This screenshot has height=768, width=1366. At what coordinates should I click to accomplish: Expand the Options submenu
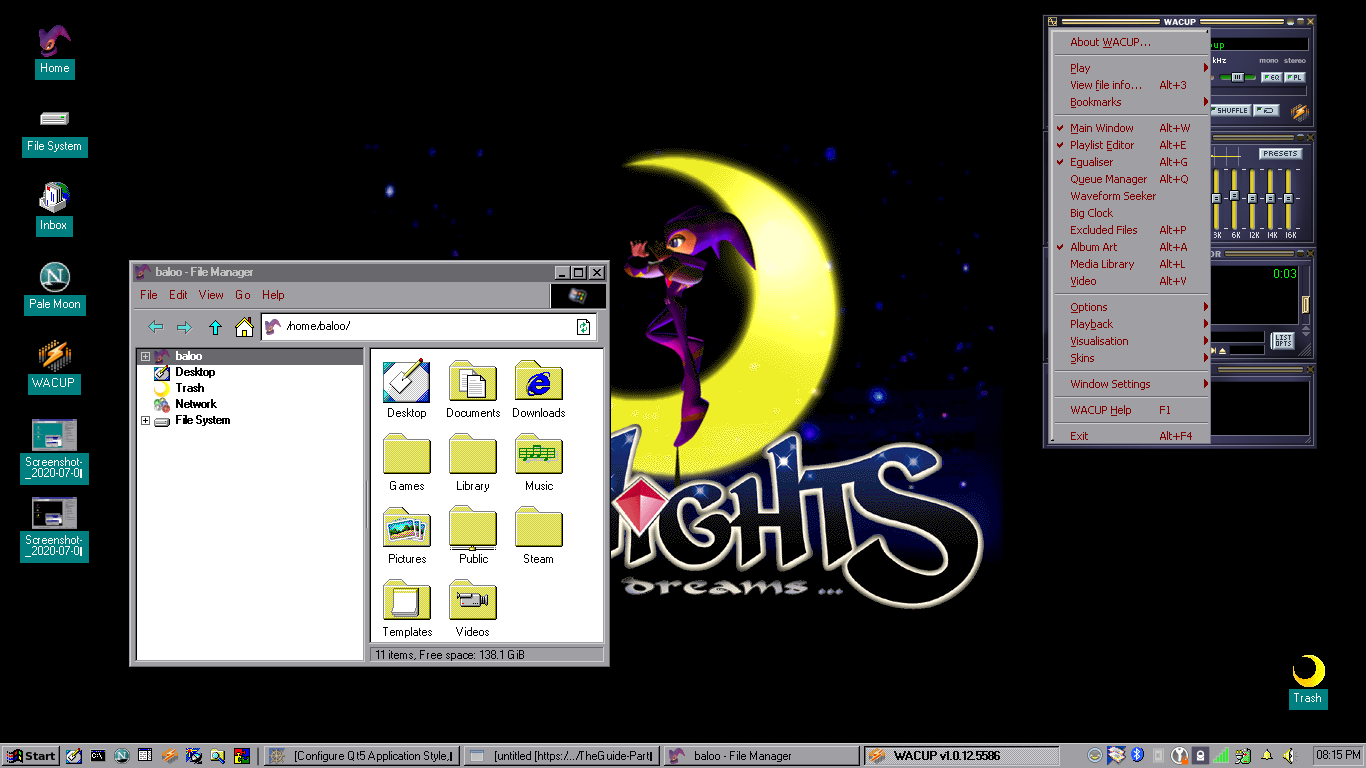pyautogui.click(x=1131, y=307)
